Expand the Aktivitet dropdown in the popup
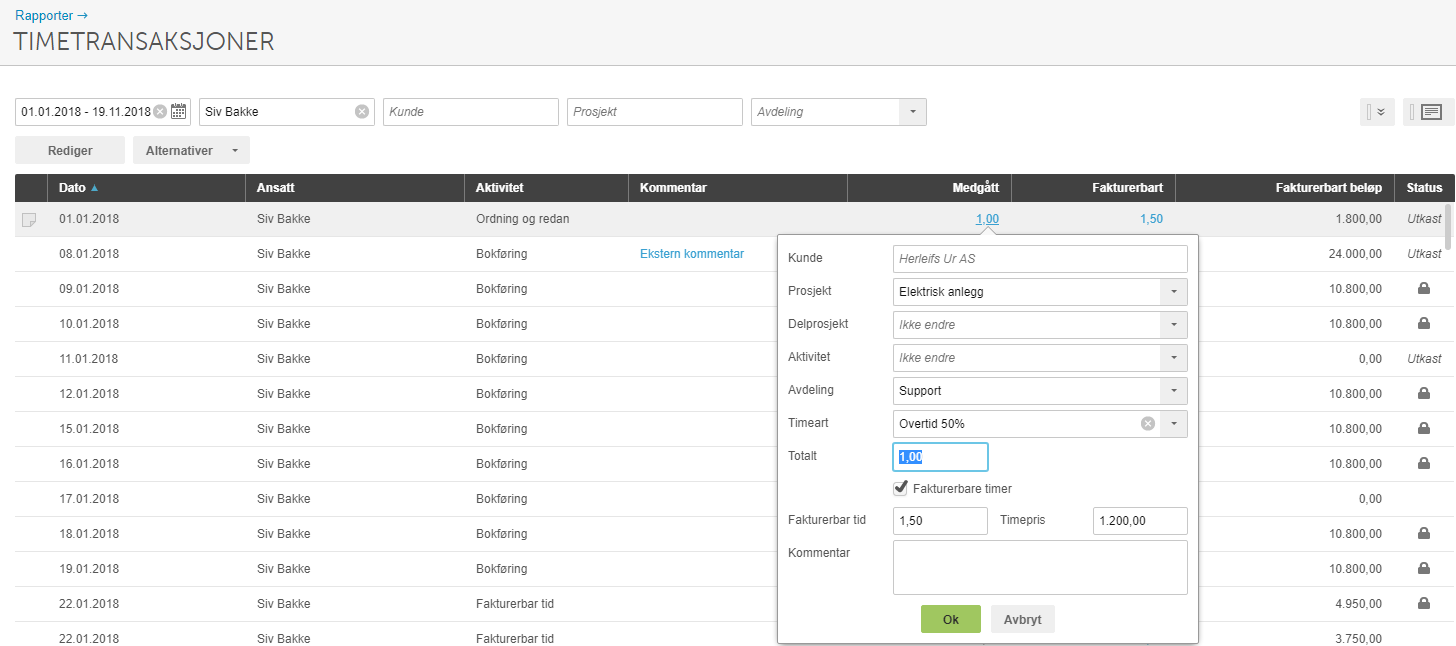This screenshot has height=646, width=1456. point(1174,358)
